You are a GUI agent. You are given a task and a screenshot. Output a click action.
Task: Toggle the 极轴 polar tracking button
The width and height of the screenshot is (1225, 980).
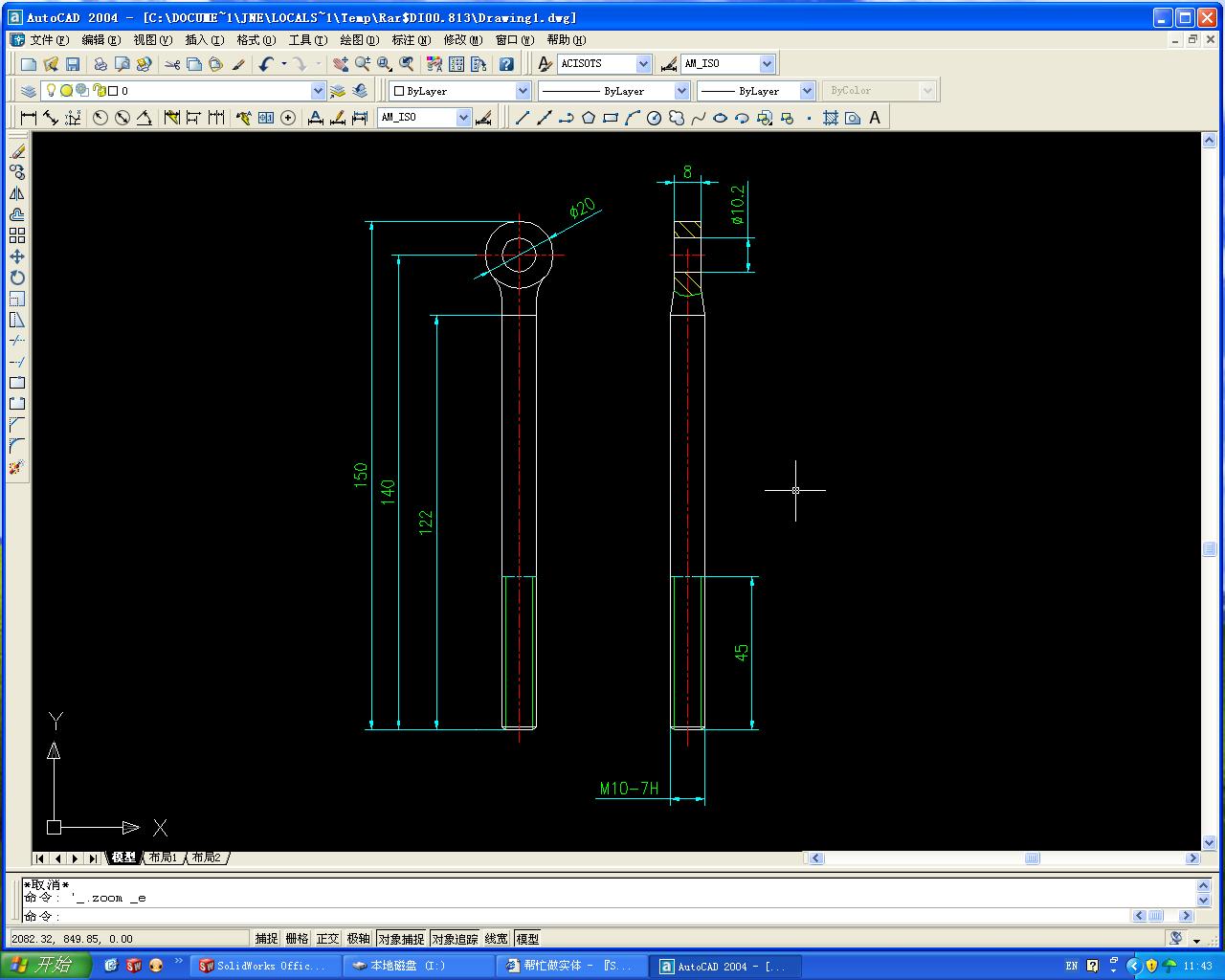[x=358, y=939]
